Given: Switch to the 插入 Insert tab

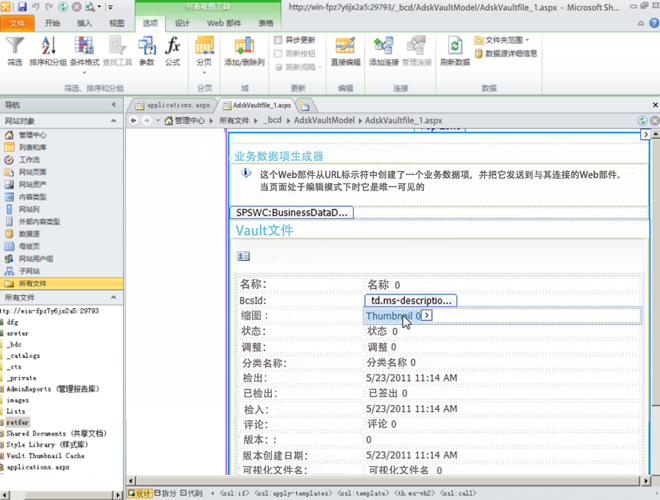Looking at the screenshot, I should (84, 23).
